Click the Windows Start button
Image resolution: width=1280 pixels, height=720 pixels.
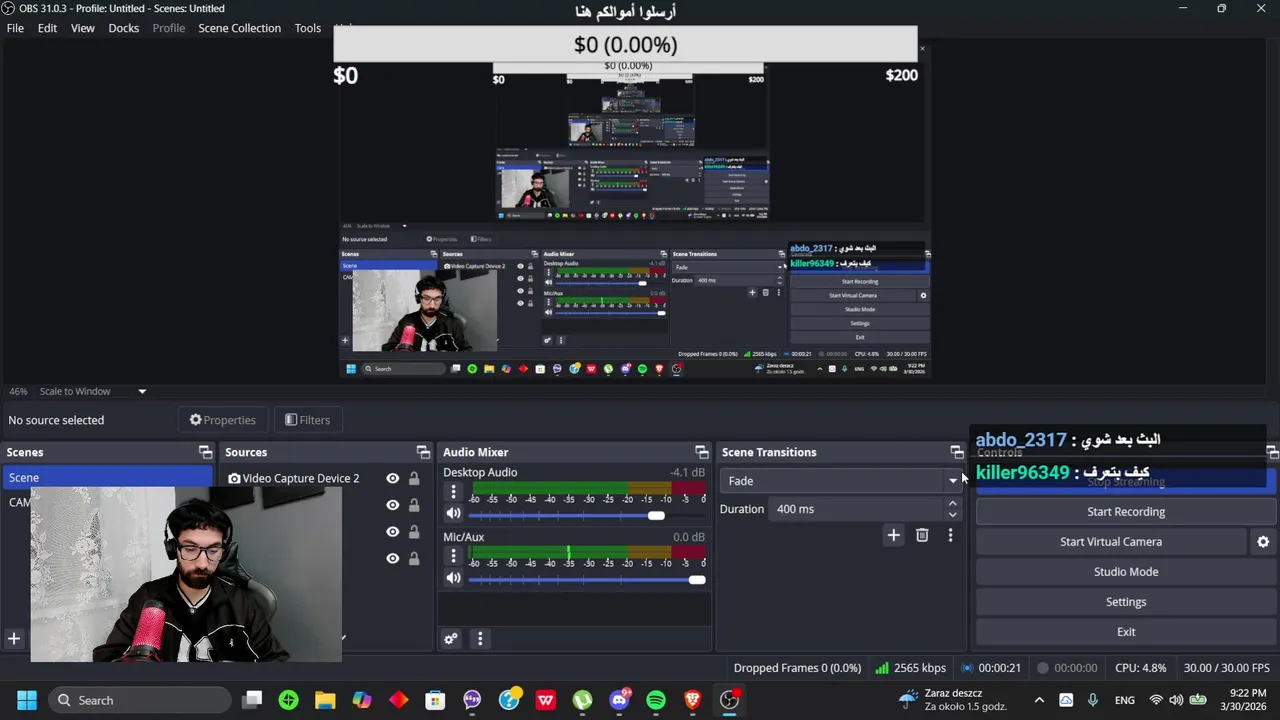pyautogui.click(x=27, y=700)
